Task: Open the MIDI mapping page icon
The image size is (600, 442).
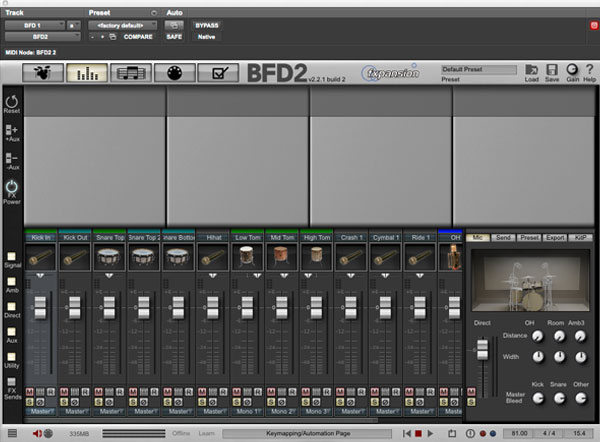Action: (174, 73)
